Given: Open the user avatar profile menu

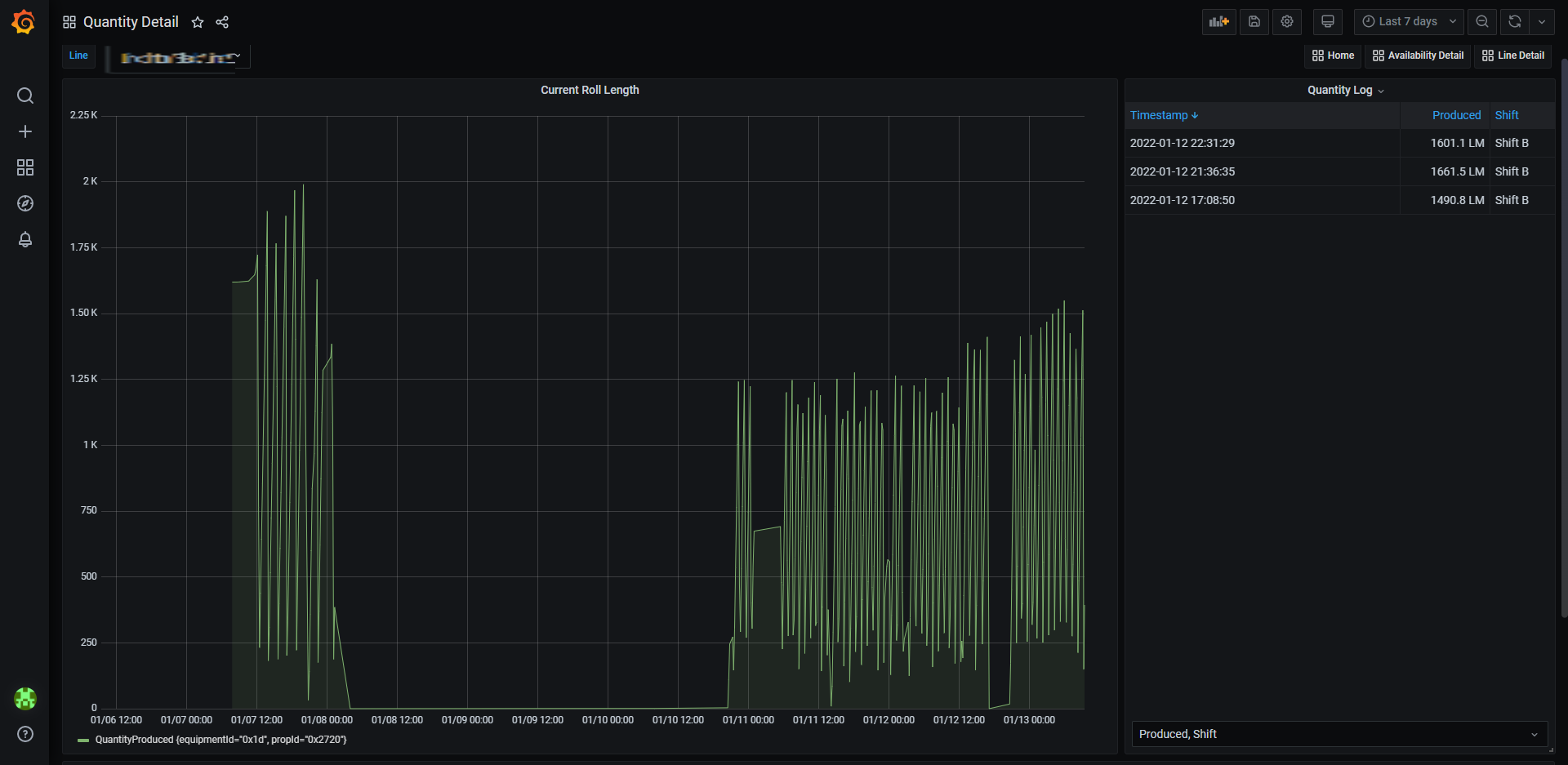Looking at the screenshot, I should (x=25, y=699).
